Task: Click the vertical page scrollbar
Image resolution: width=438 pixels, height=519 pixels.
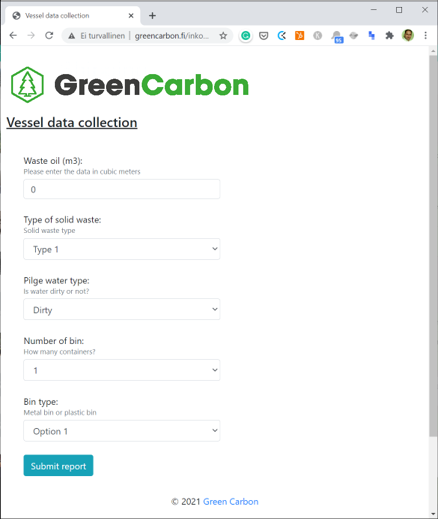Action: [x=433, y=246]
